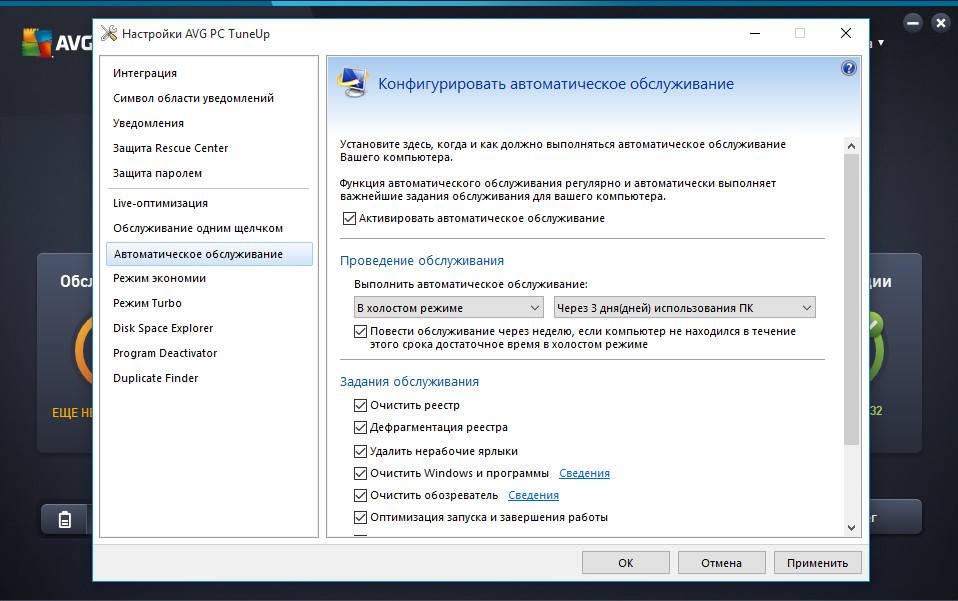Screen dimensions: 958x601
Task: Click 'Конфигурировать автоматическое обслуживание' heading
Action: point(556,84)
